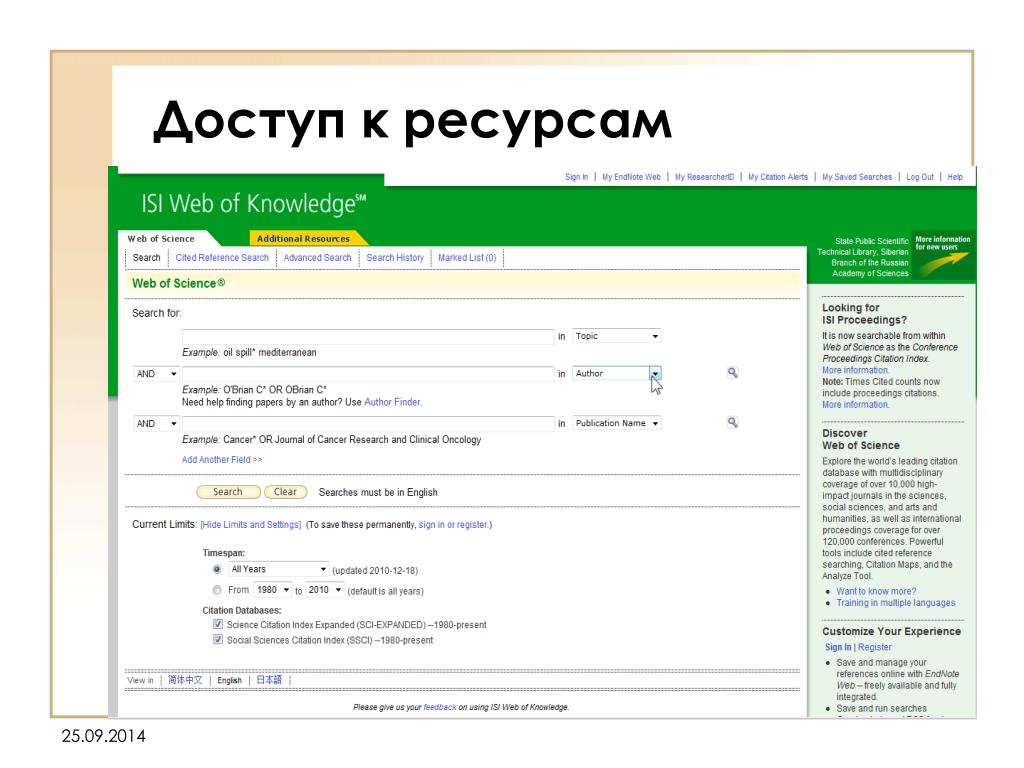Open the Marked List (0) tab

click(x=467, y=258)
